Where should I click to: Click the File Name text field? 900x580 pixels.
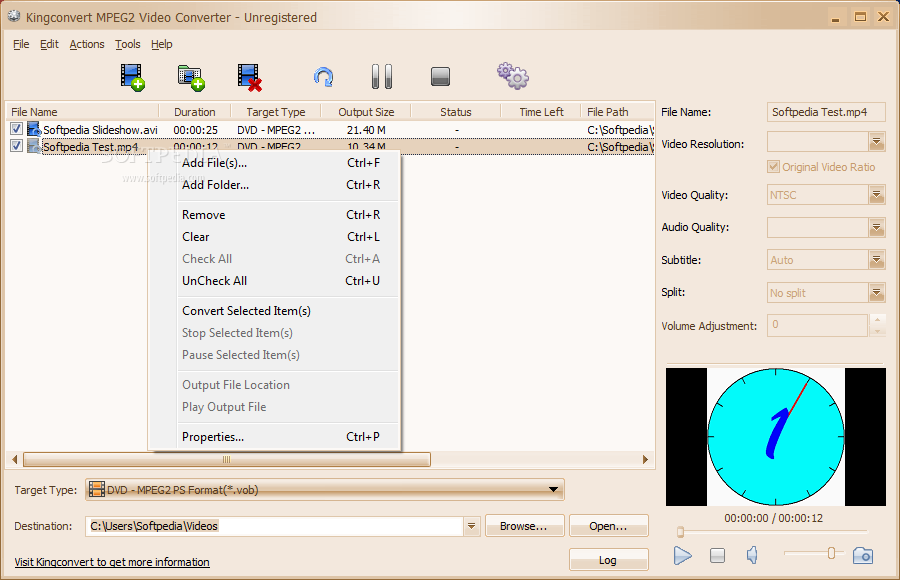(x=826, y=113)
